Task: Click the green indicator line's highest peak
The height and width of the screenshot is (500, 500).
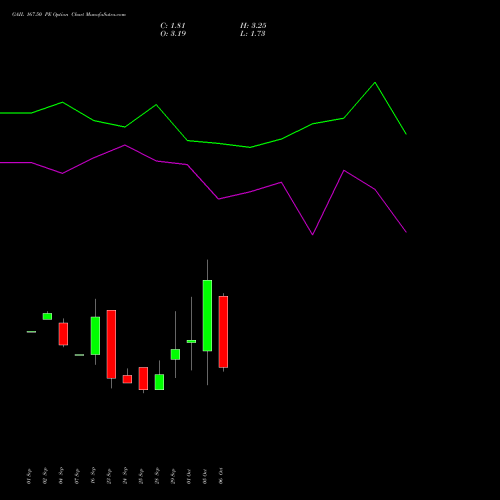Action: click(375, 82)
